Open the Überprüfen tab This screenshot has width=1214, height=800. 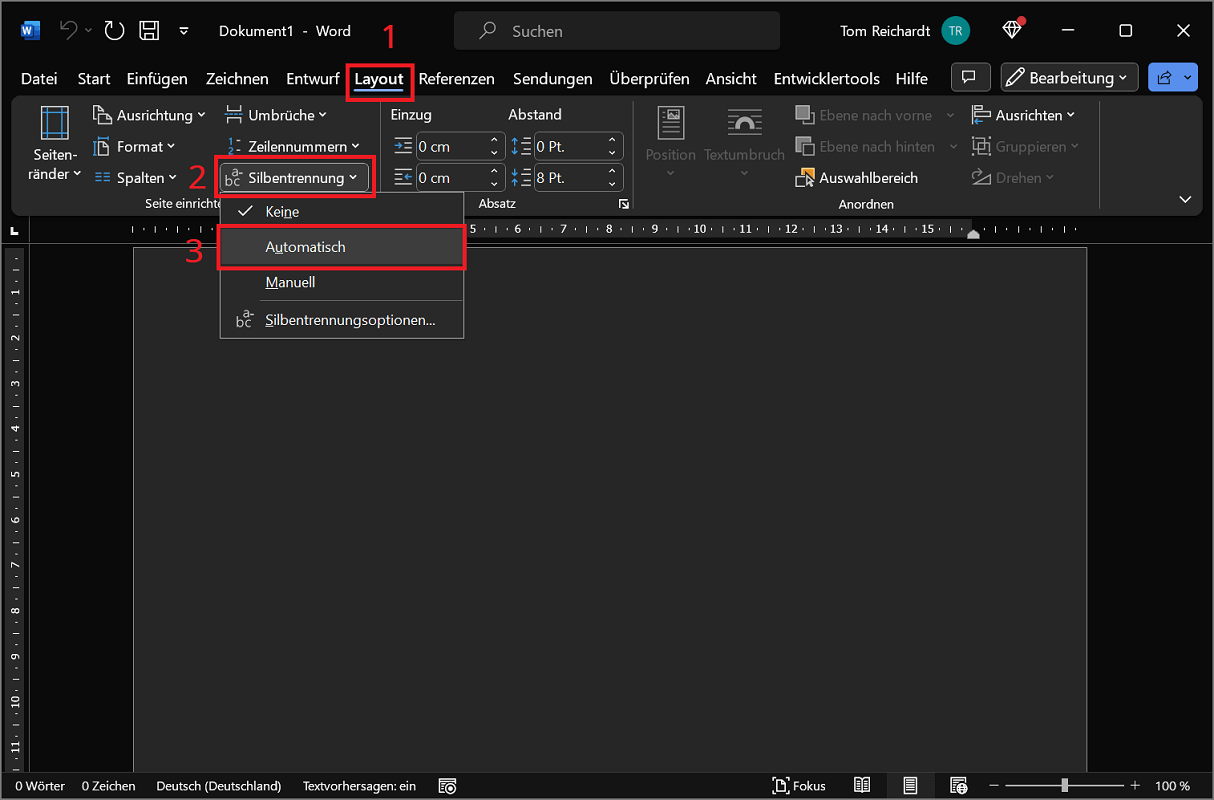coord(649,78)
